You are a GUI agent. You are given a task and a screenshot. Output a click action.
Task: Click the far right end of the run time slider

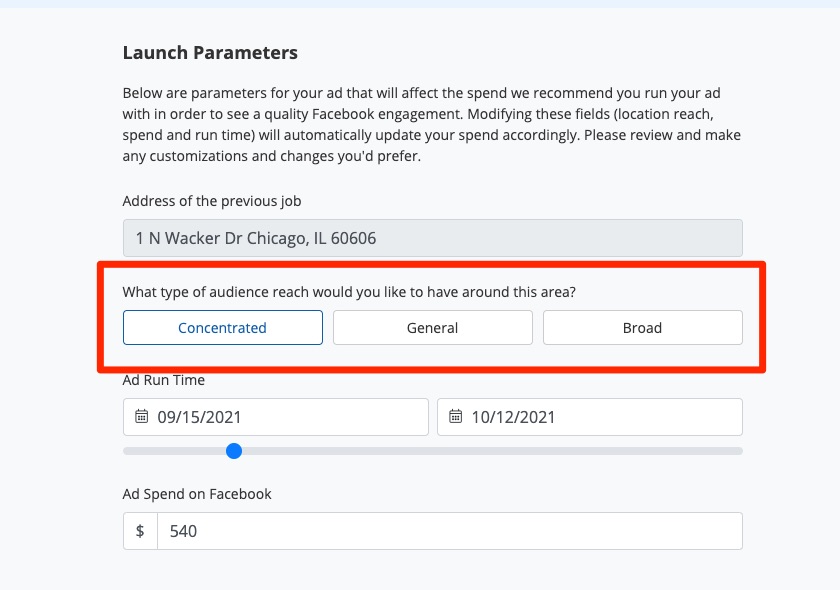738,451
